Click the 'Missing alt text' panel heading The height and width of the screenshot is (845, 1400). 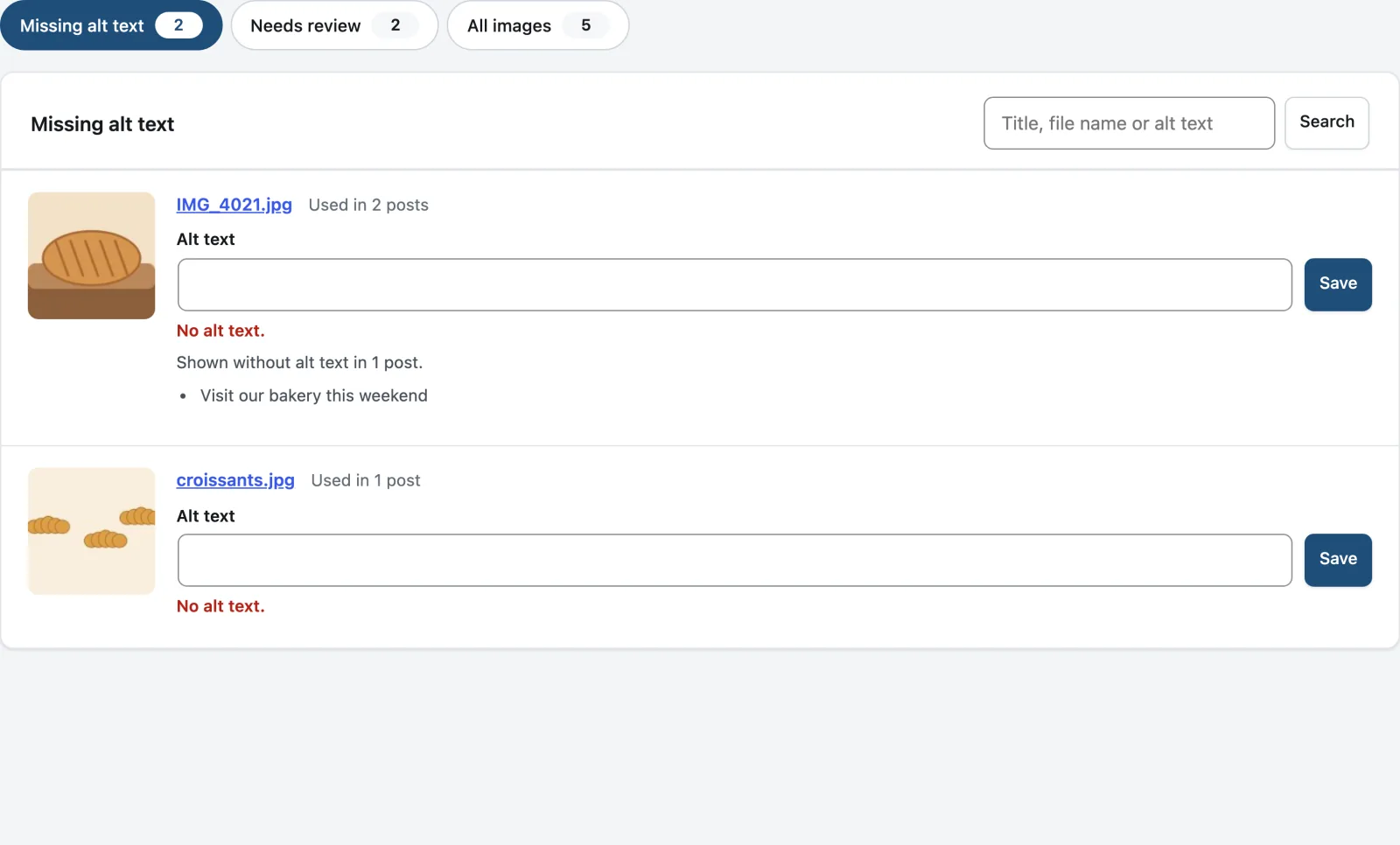point(102,124)
